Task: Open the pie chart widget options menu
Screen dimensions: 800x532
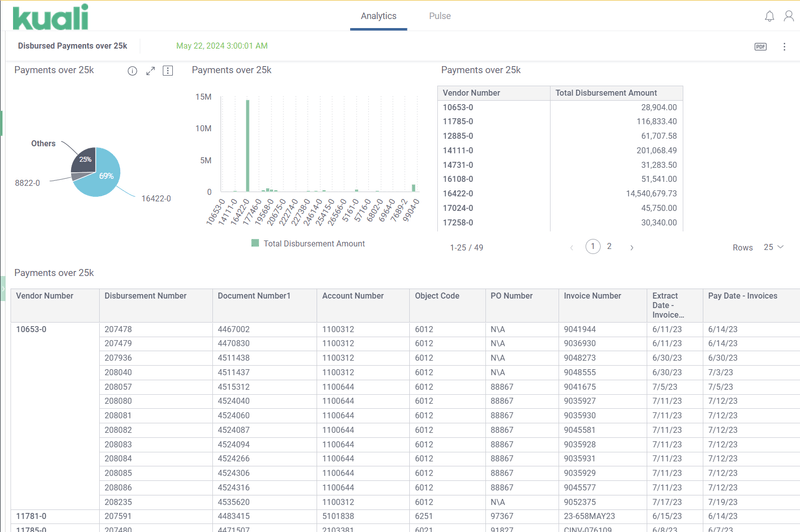Action: [167, 71]
